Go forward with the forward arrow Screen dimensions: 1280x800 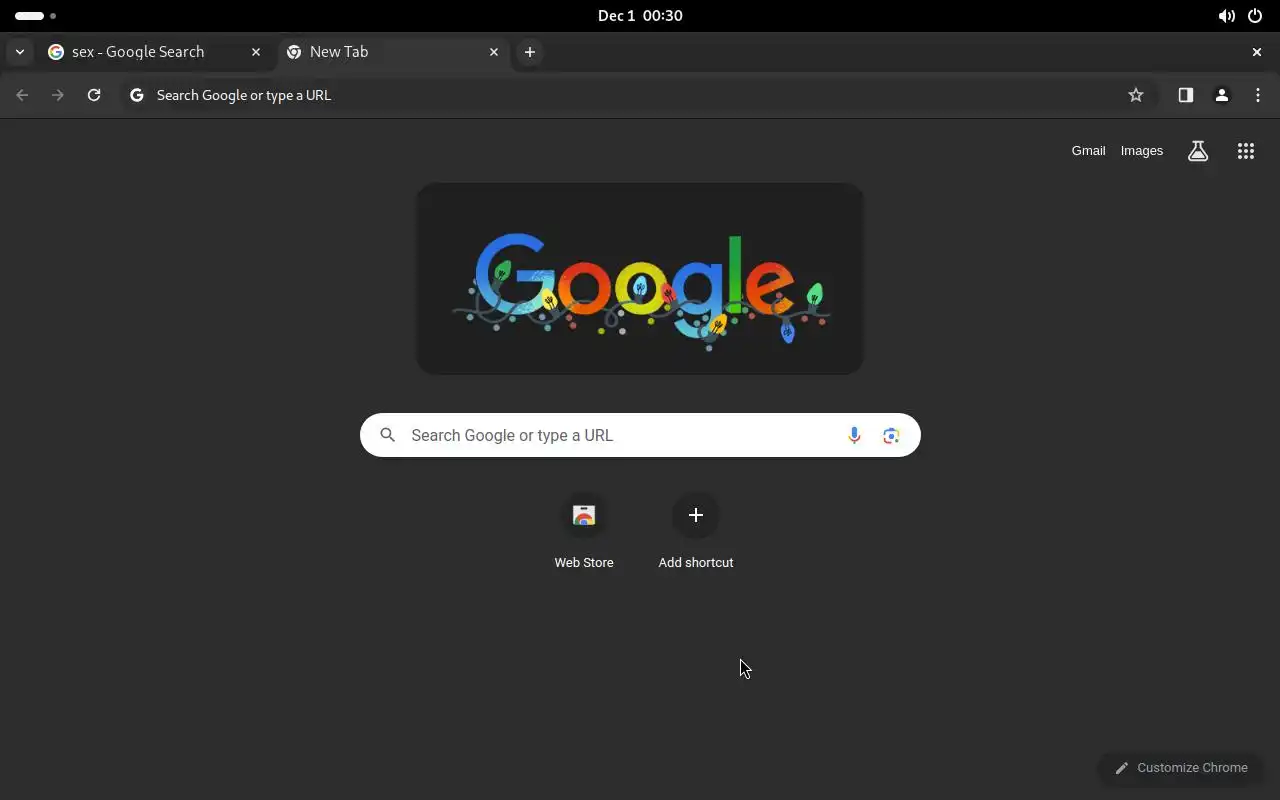pyautogui.click(x=58, y=95)
